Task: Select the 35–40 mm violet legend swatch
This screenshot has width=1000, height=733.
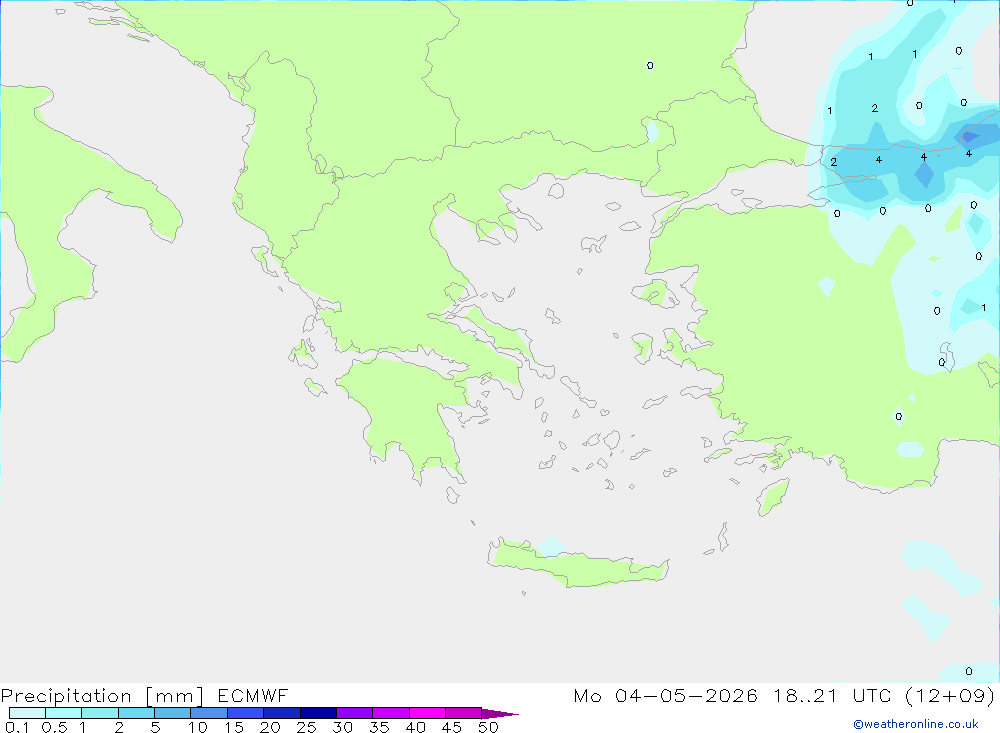Action: [391, 713]
